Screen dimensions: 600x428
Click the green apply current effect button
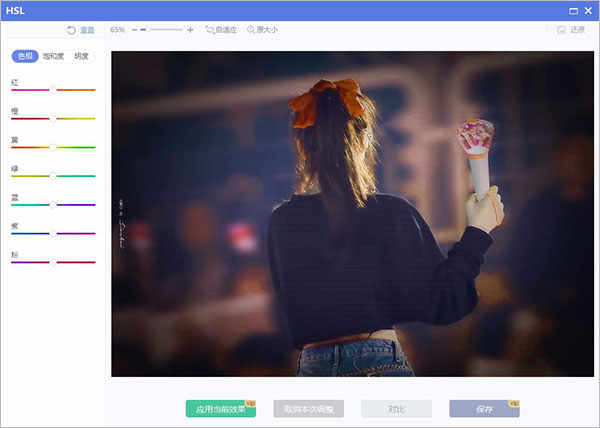[221, 409]
